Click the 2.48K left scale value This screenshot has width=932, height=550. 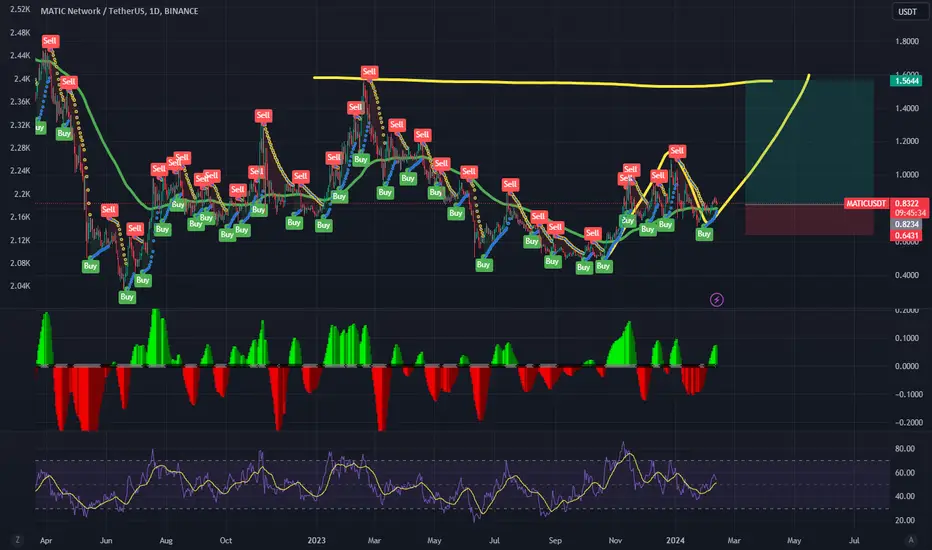(20, 33)
